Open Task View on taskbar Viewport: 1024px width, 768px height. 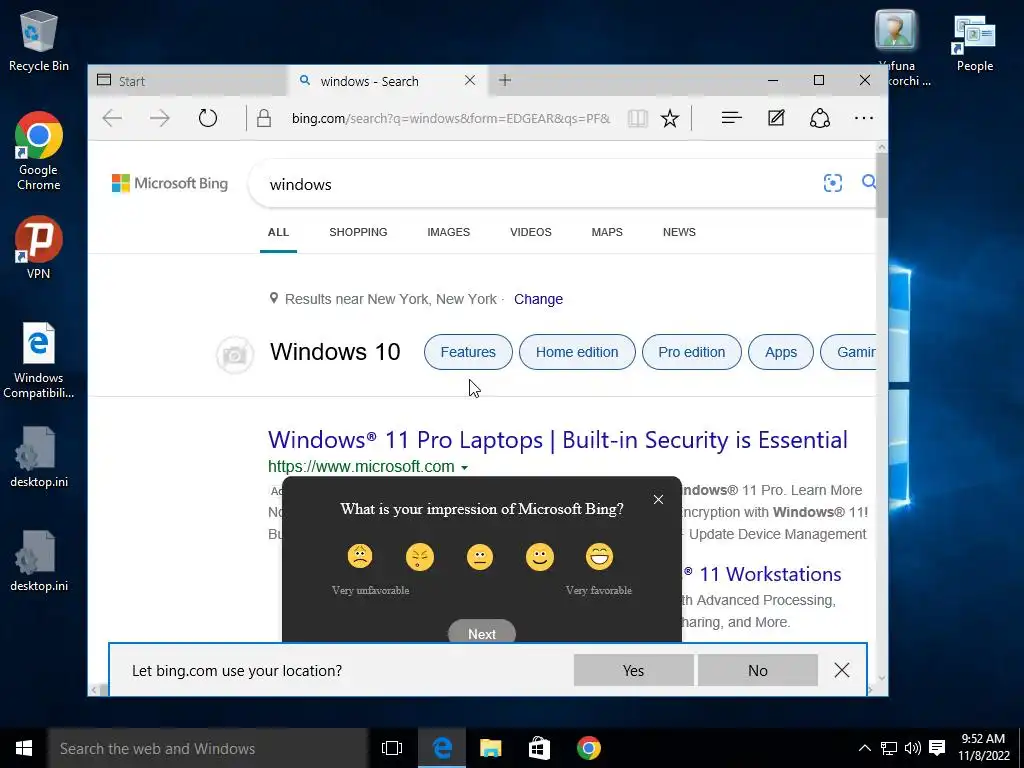[x=392, y=748]
